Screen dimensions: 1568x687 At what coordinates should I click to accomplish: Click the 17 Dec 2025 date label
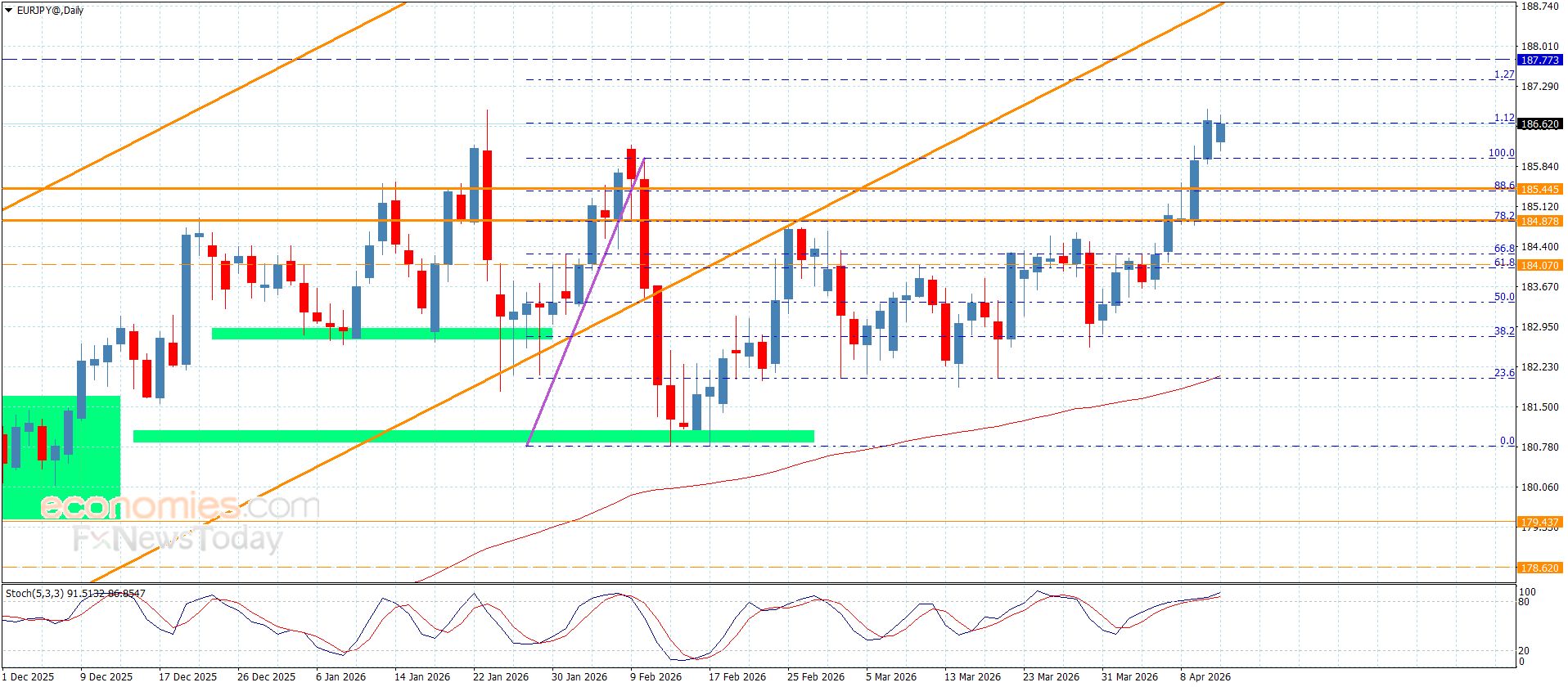(x=188, y=677)
